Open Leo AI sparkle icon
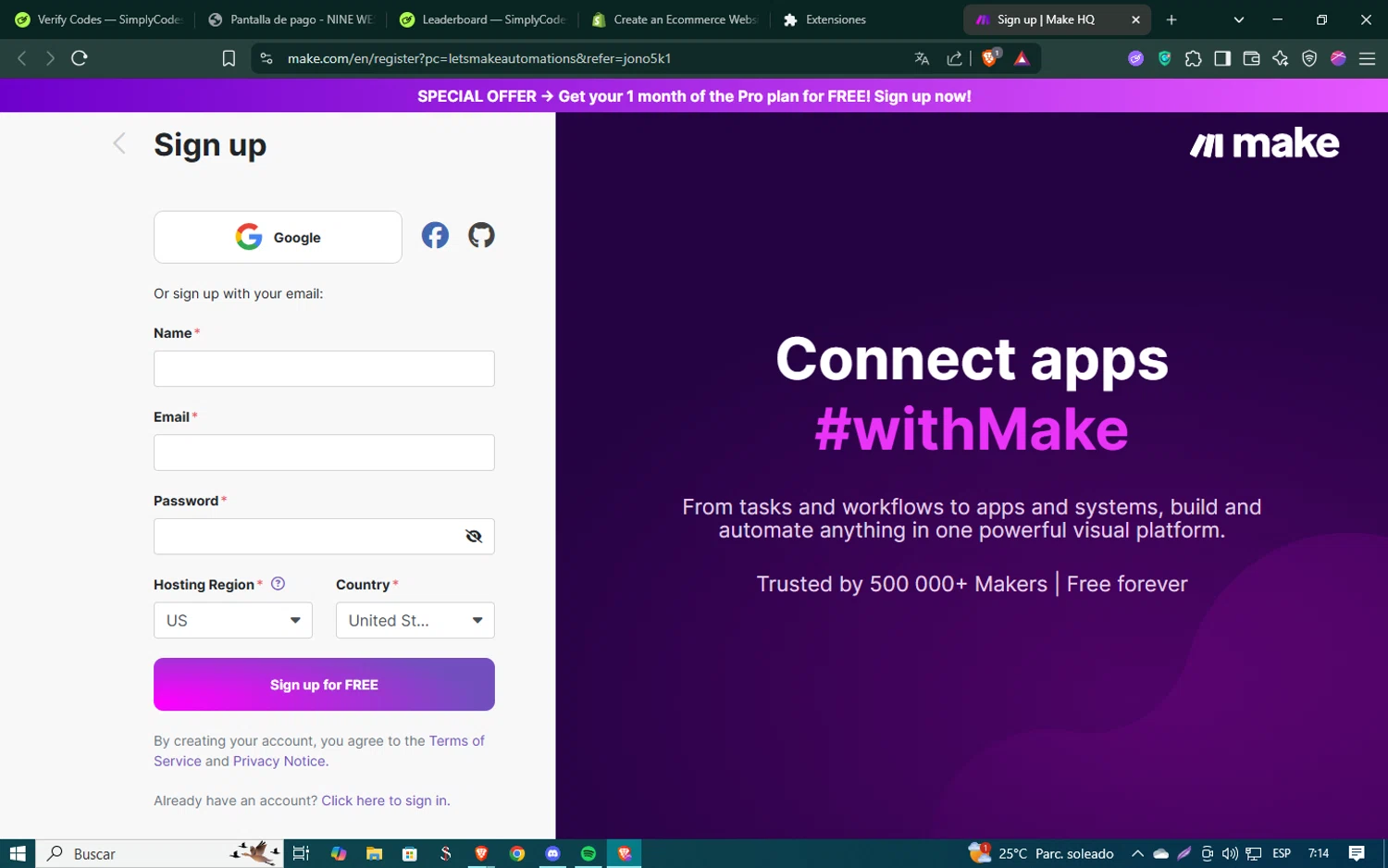The image size is (1388, 868). point(1281,58)
